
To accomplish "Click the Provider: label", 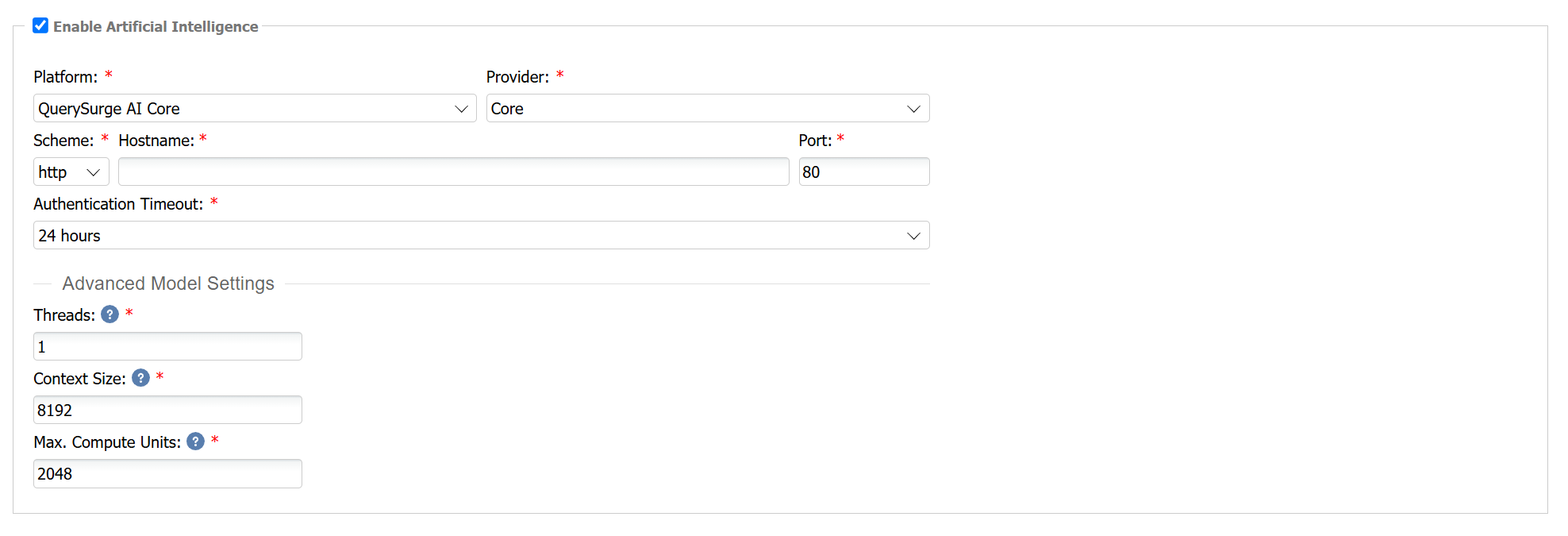I will [517, 77].
